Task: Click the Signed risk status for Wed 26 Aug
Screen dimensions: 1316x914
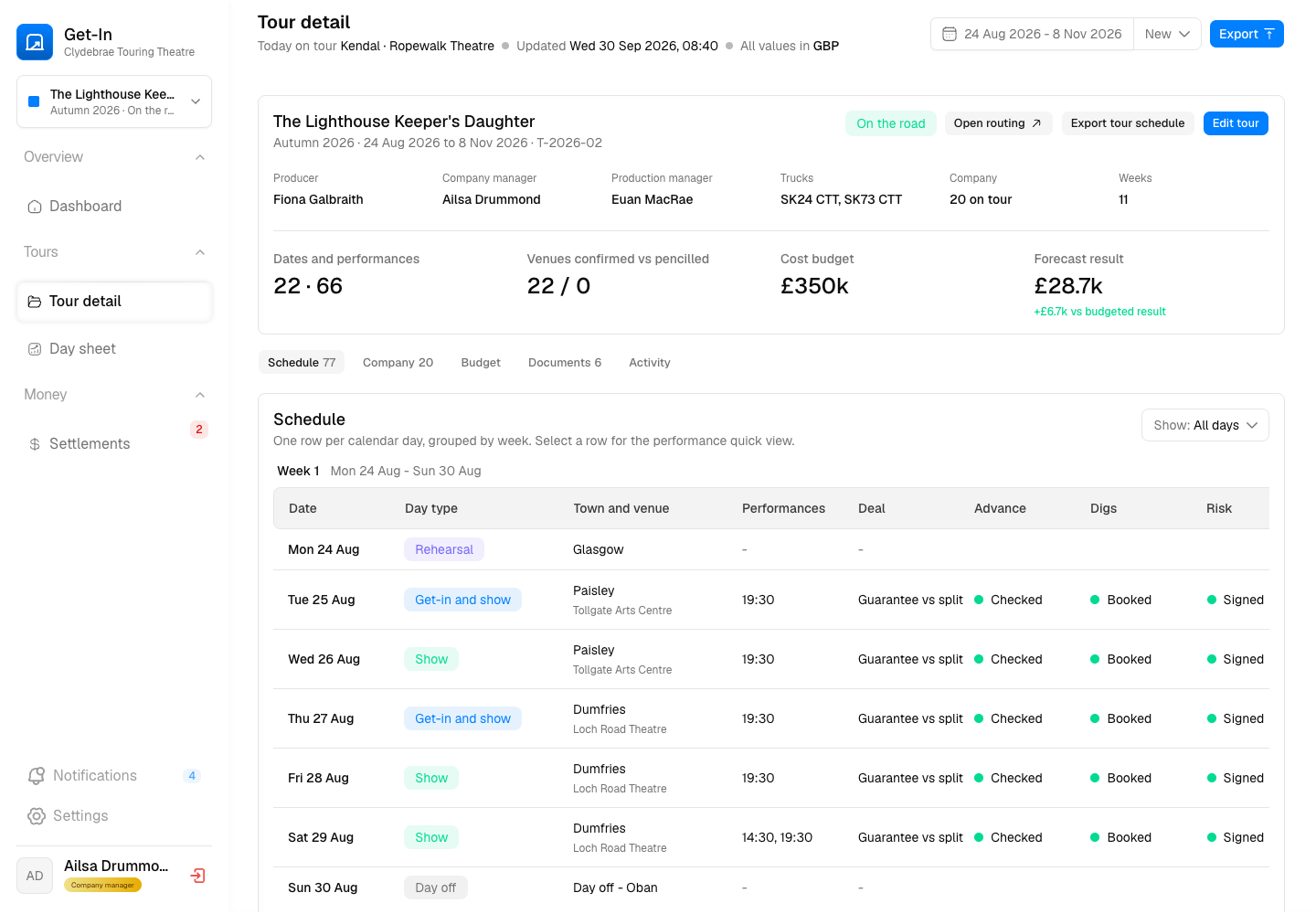Action: pyautogui.click(x=1236, y=659)
